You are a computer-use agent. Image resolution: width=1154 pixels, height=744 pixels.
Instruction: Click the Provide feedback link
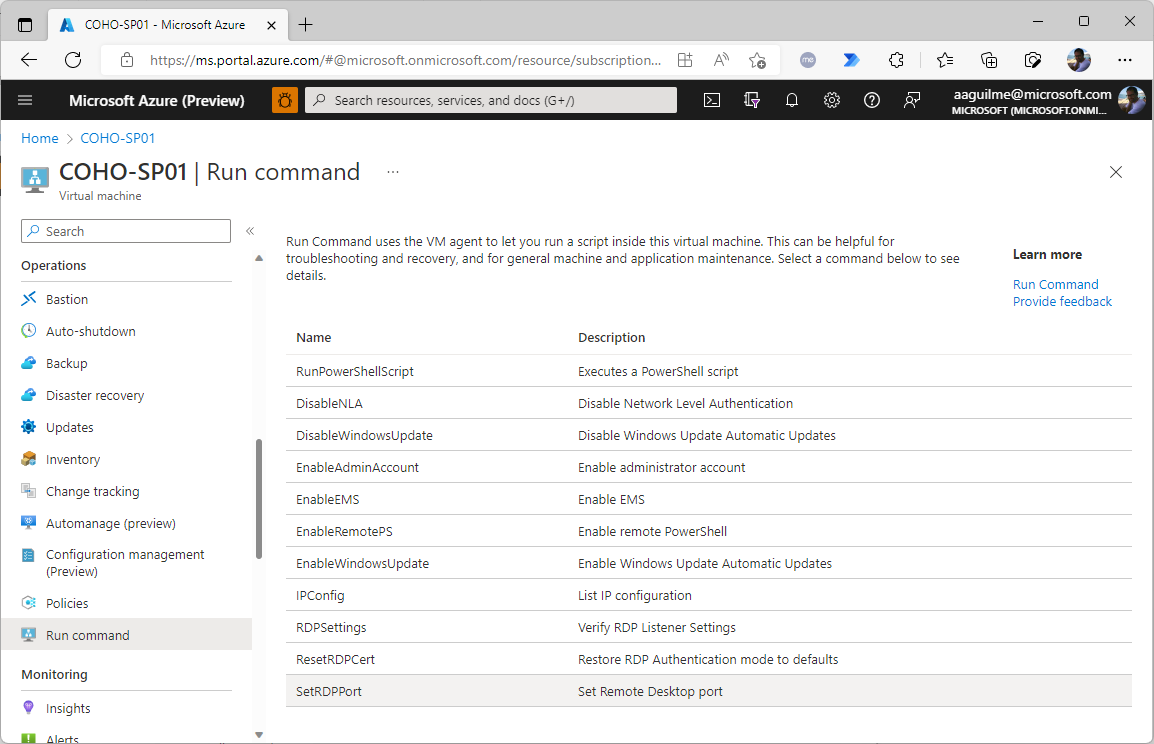point(1062,301)
